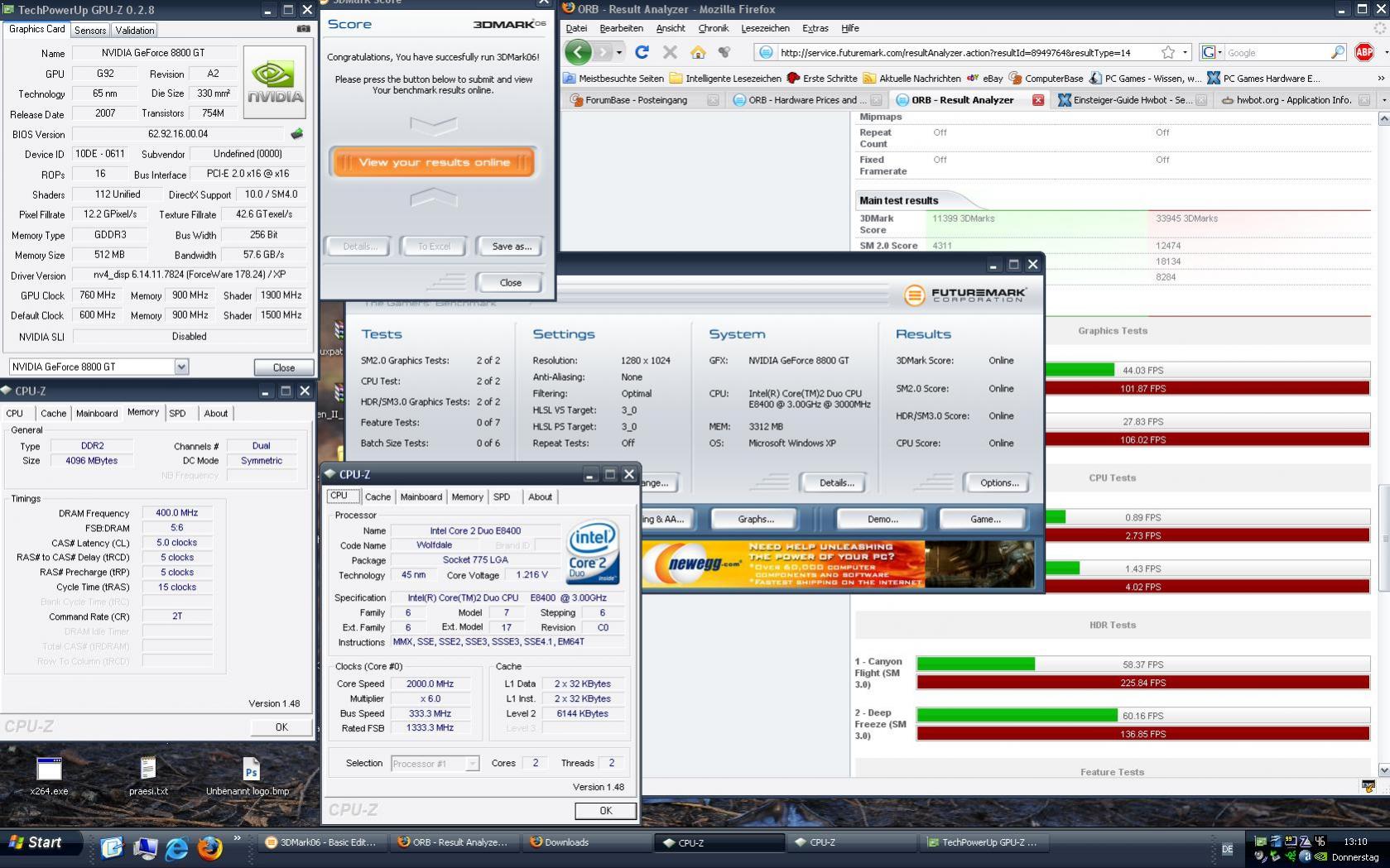Click the BIOS save icon beside BIOS Version
Image resolution: width=1390 pixels, height=868 pixels.
point(297,133)
